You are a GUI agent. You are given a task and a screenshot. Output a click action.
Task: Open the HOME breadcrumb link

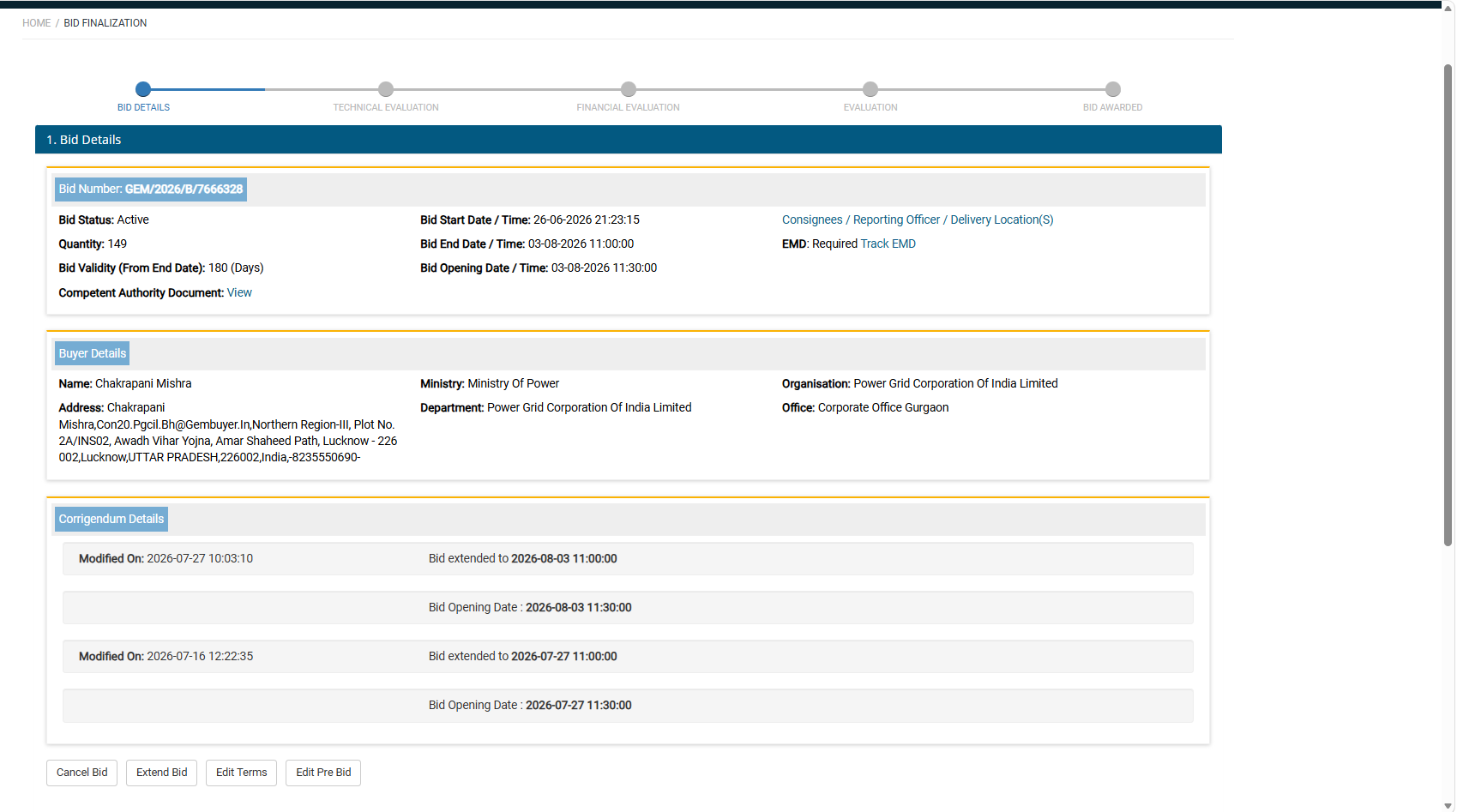36,23
